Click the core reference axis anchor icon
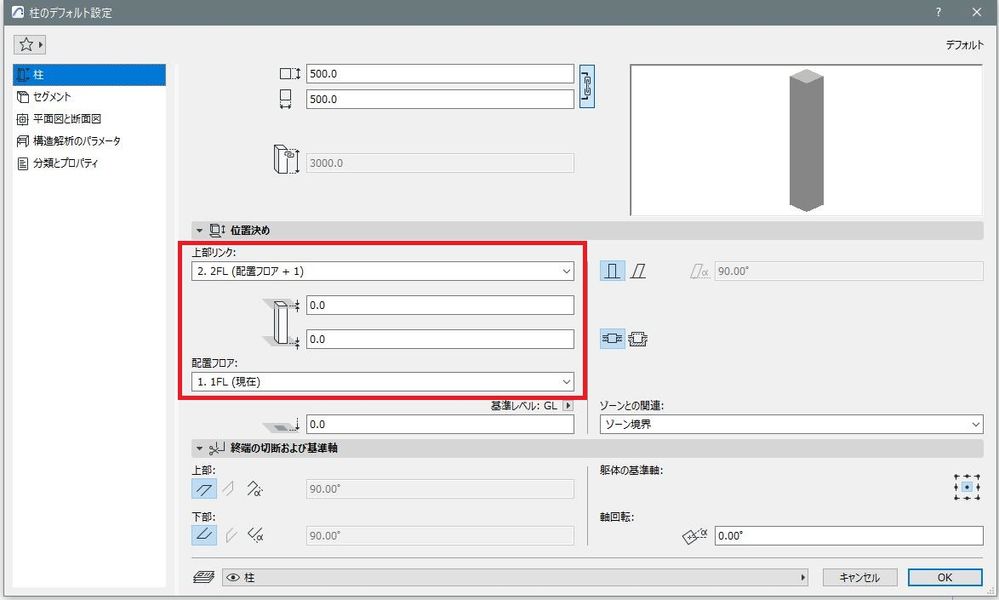 967,487
